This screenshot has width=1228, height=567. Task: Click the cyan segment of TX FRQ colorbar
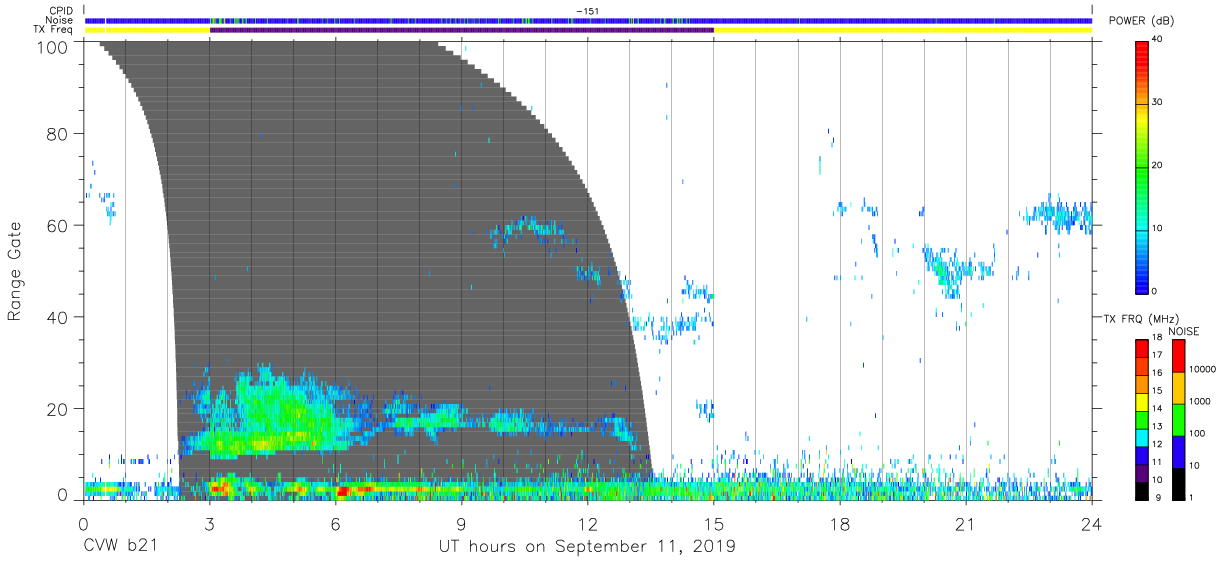[1141, 437]
